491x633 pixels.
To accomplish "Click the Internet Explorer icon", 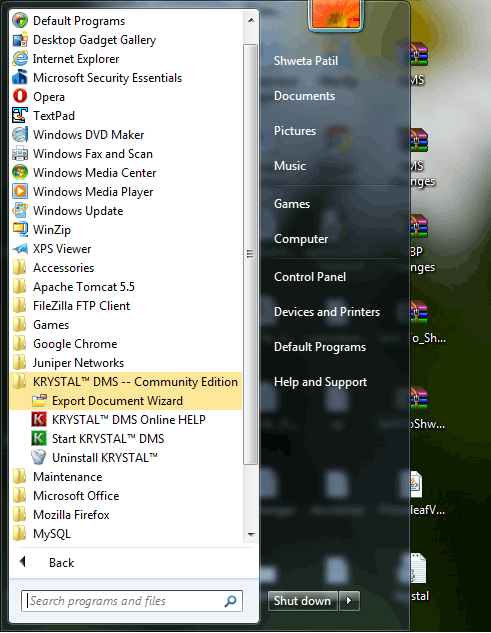I will [x=20, y=59].
